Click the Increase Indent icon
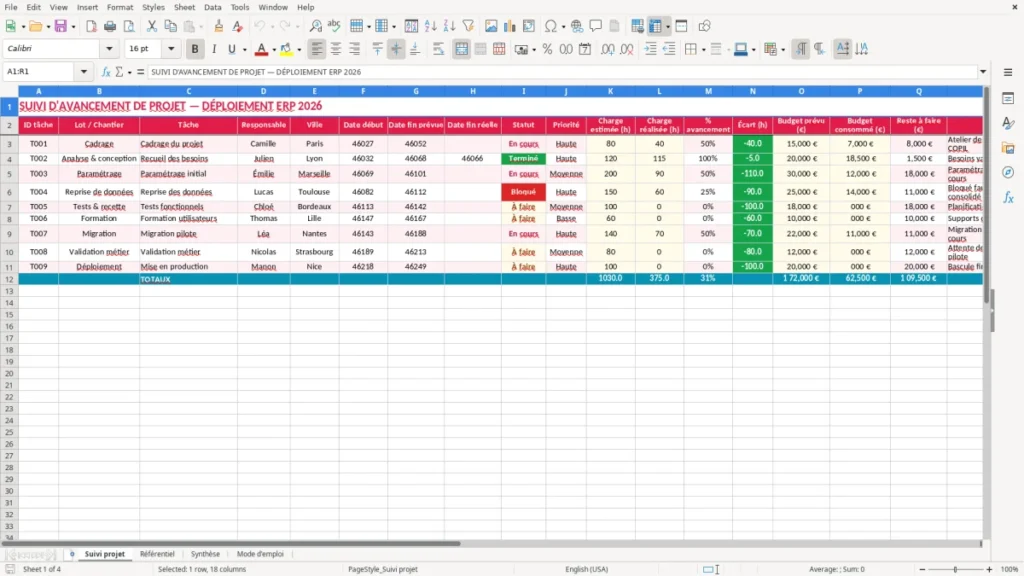The image size is (1024, 576). coord(650,49)
